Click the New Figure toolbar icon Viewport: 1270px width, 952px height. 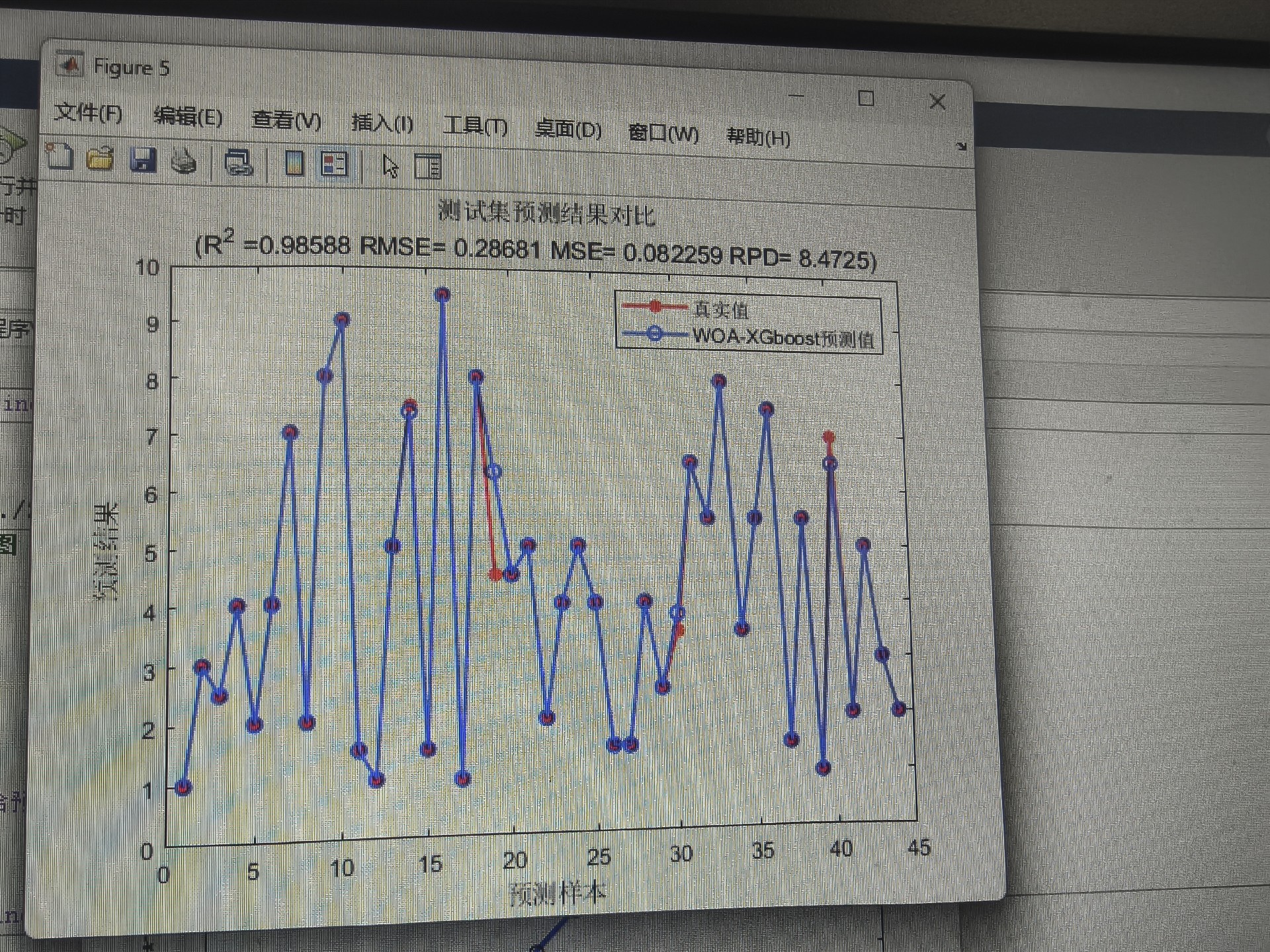60,157
